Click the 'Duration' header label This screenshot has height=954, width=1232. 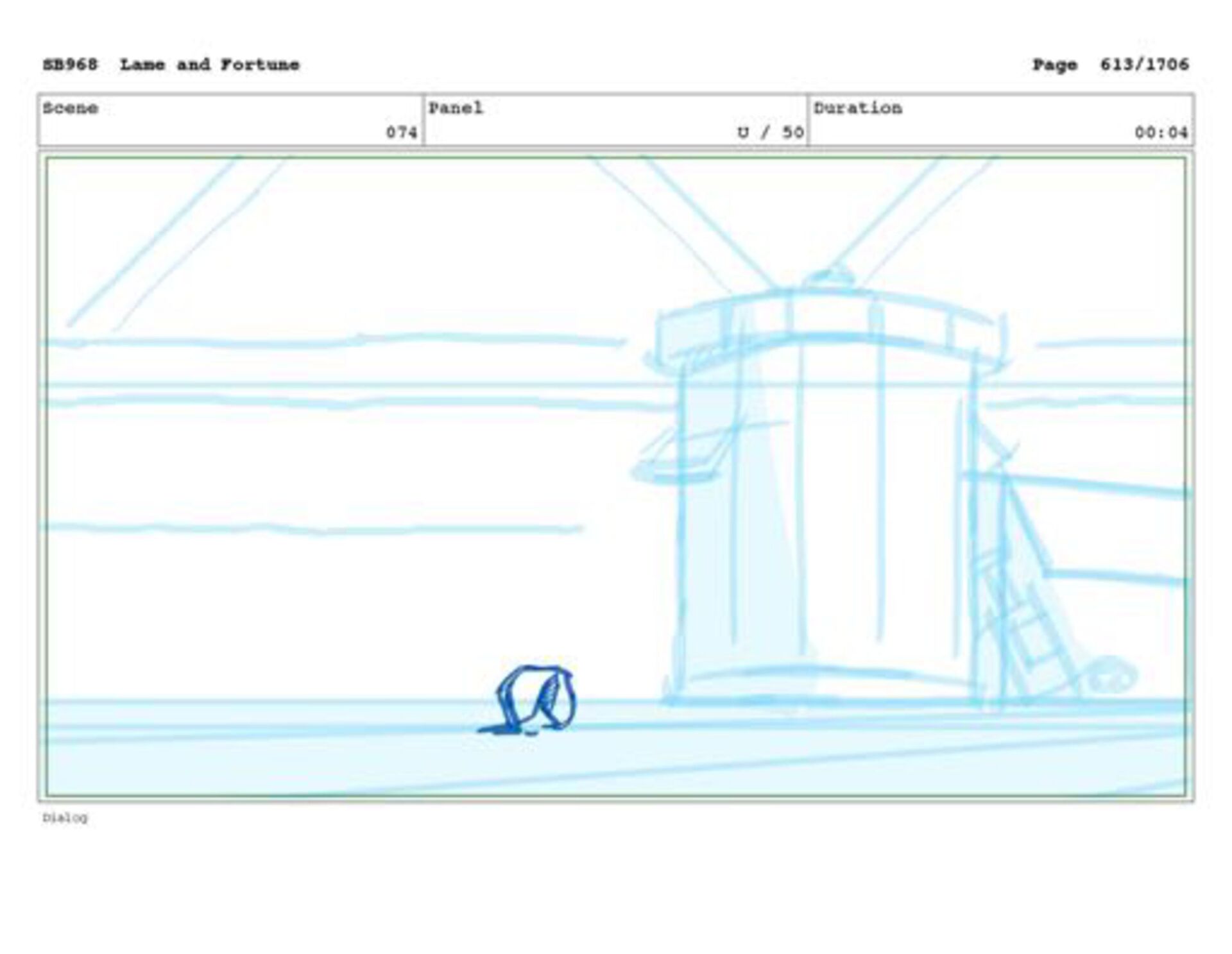[x=858, y=108]
